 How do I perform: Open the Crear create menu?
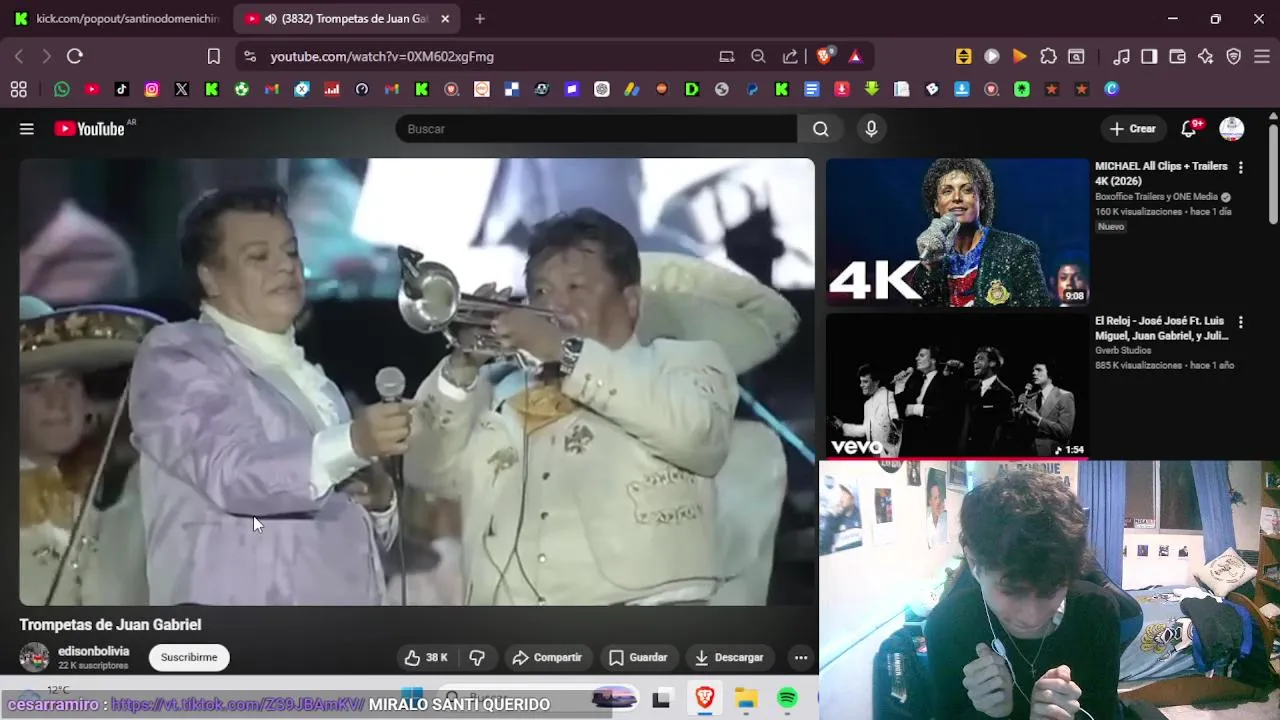click(1132, 129)
